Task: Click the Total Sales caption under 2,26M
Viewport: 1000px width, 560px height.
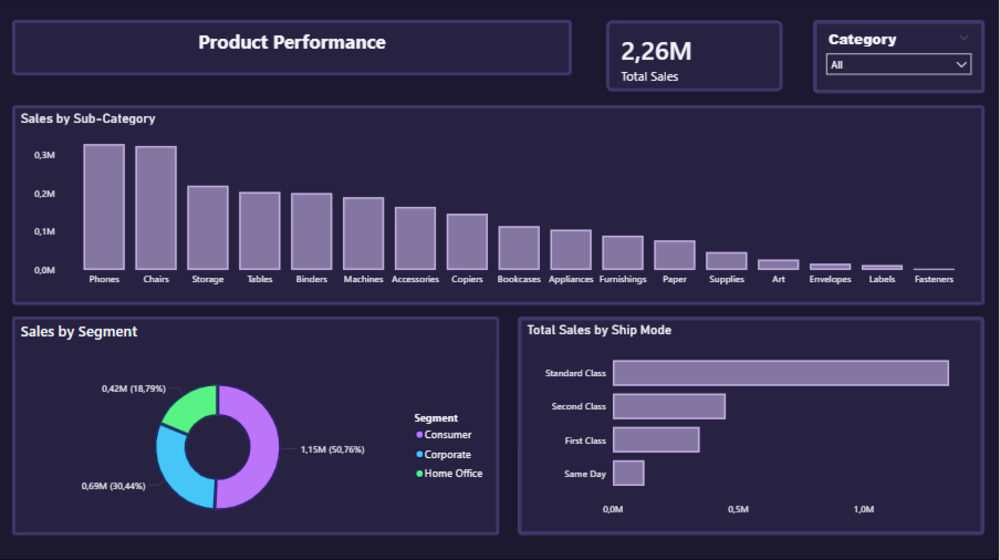Action: tap(649, 77)
